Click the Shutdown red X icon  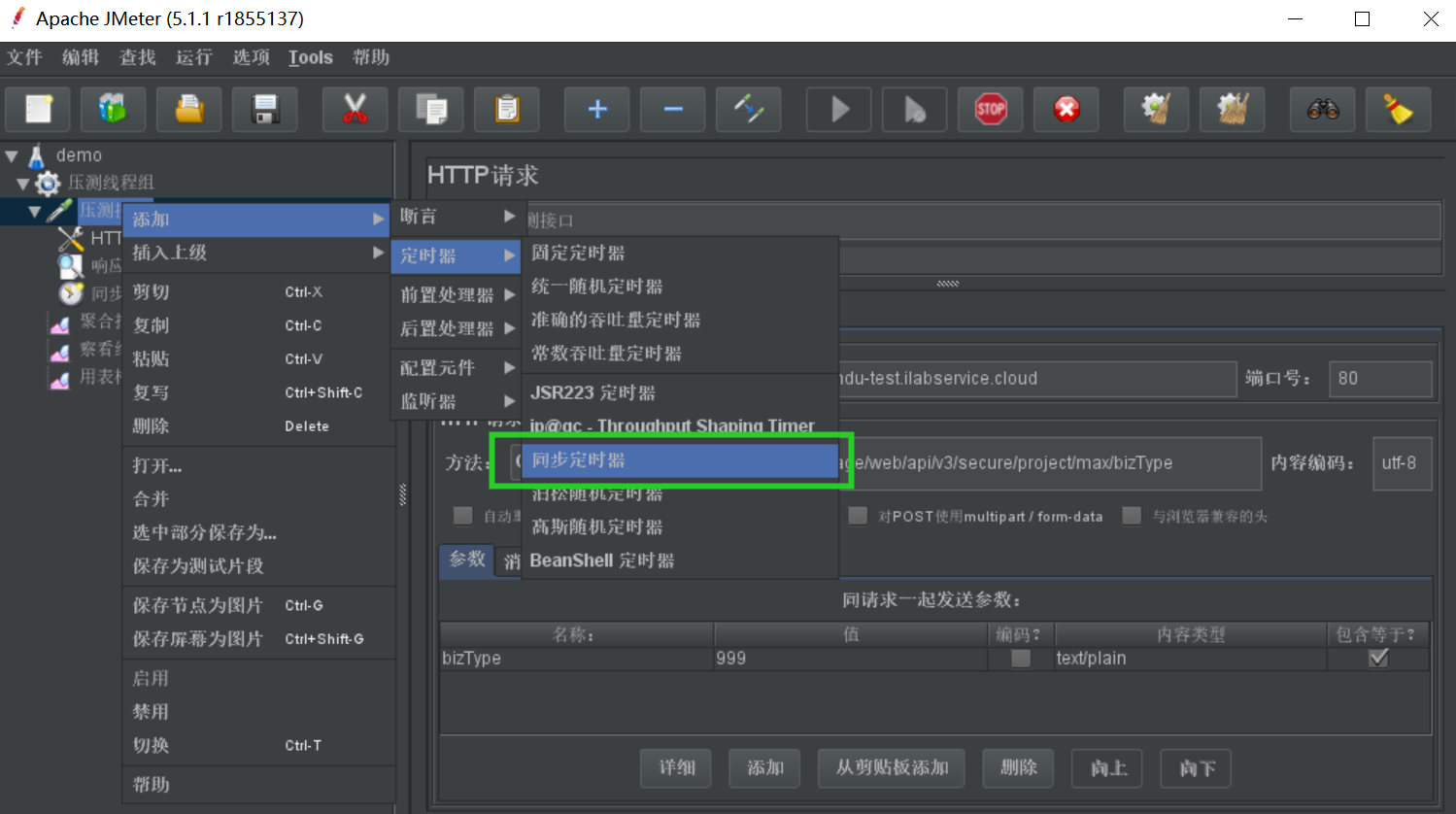click(x=1067, y=109)
